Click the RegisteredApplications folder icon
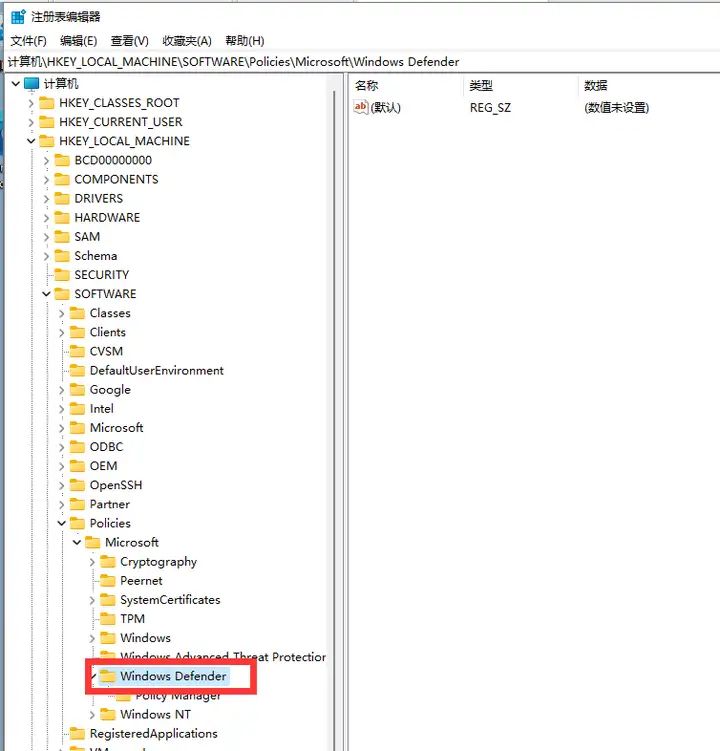 click(x=77, y=733)
